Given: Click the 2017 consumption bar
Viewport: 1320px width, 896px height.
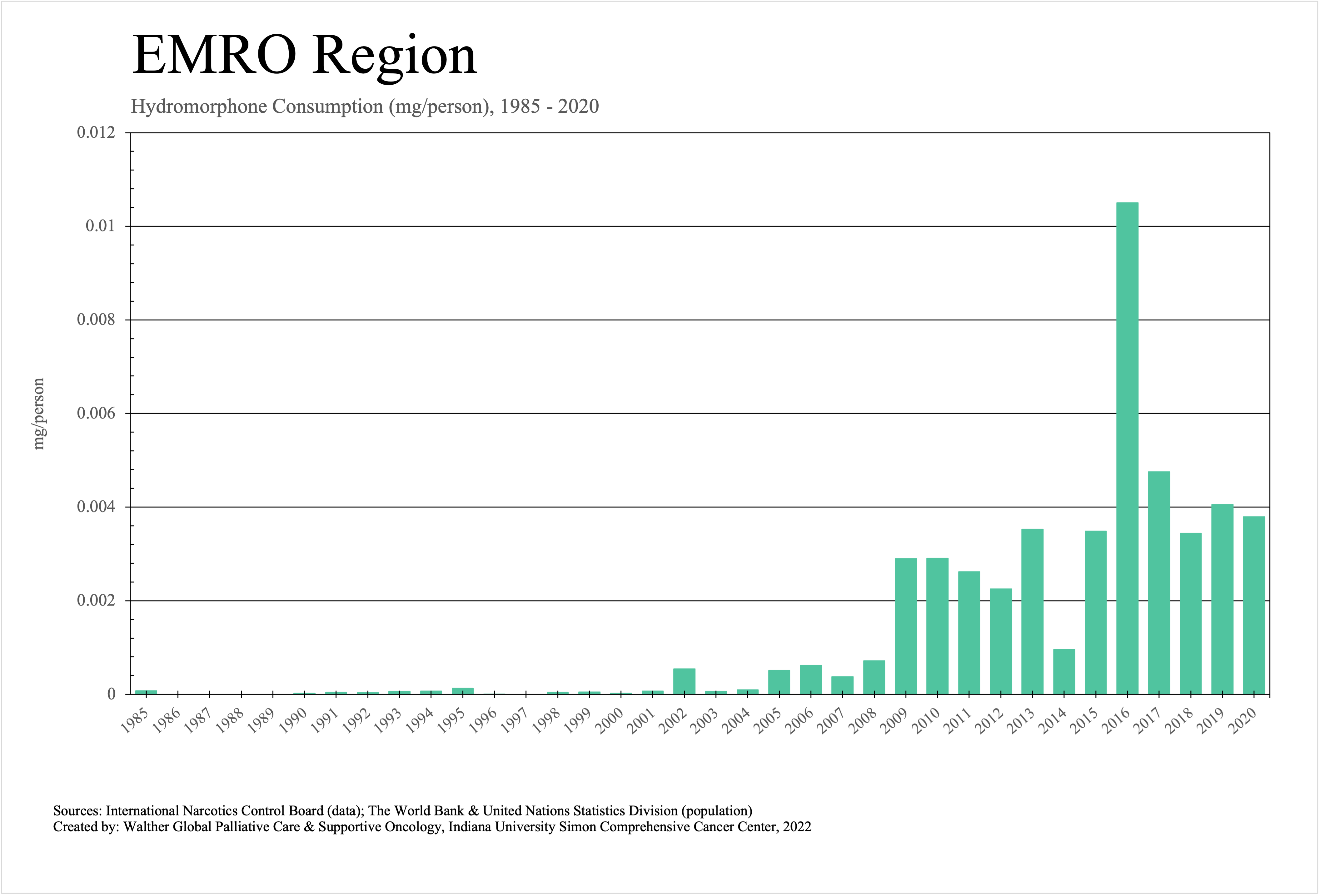Looking at the screenshot, I should click(x=1159, y=582).
